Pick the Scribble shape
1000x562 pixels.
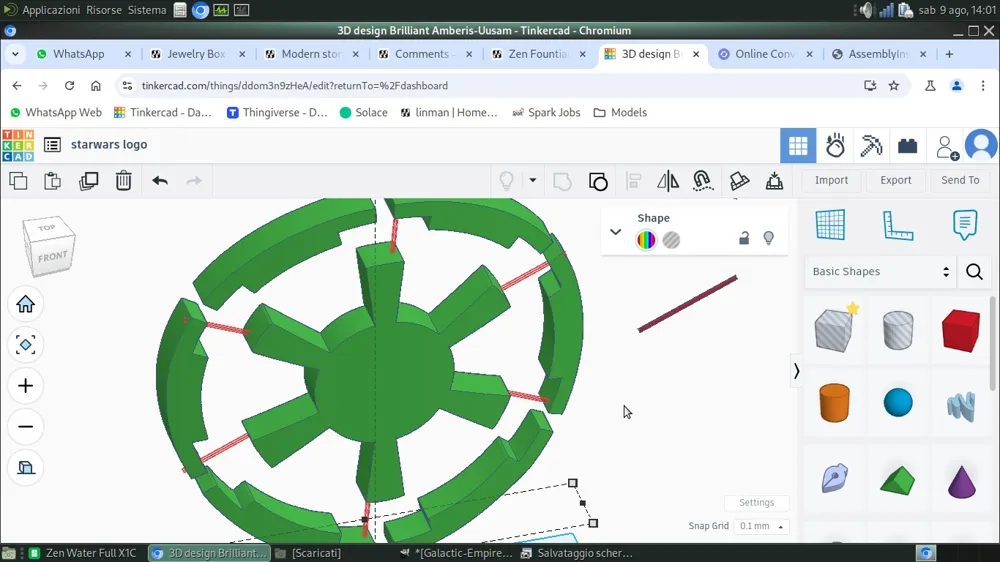(x=961, y=406)
